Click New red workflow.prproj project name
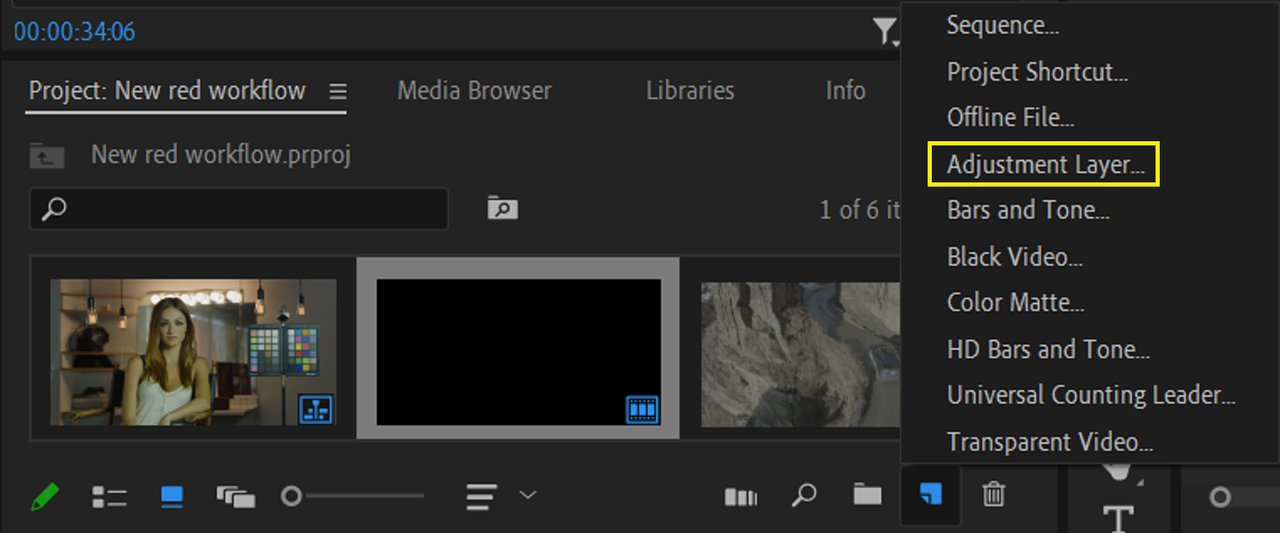The width and height of the screenshot is (1280, 533). [x=221, y=155]
